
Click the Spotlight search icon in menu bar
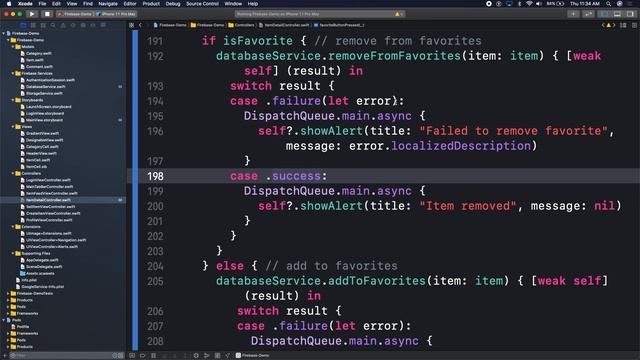click(608, 4)
